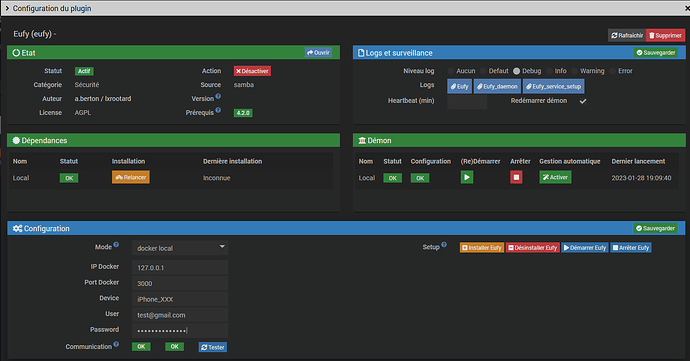Start the daemon with the green play icon

coord(466,177)
